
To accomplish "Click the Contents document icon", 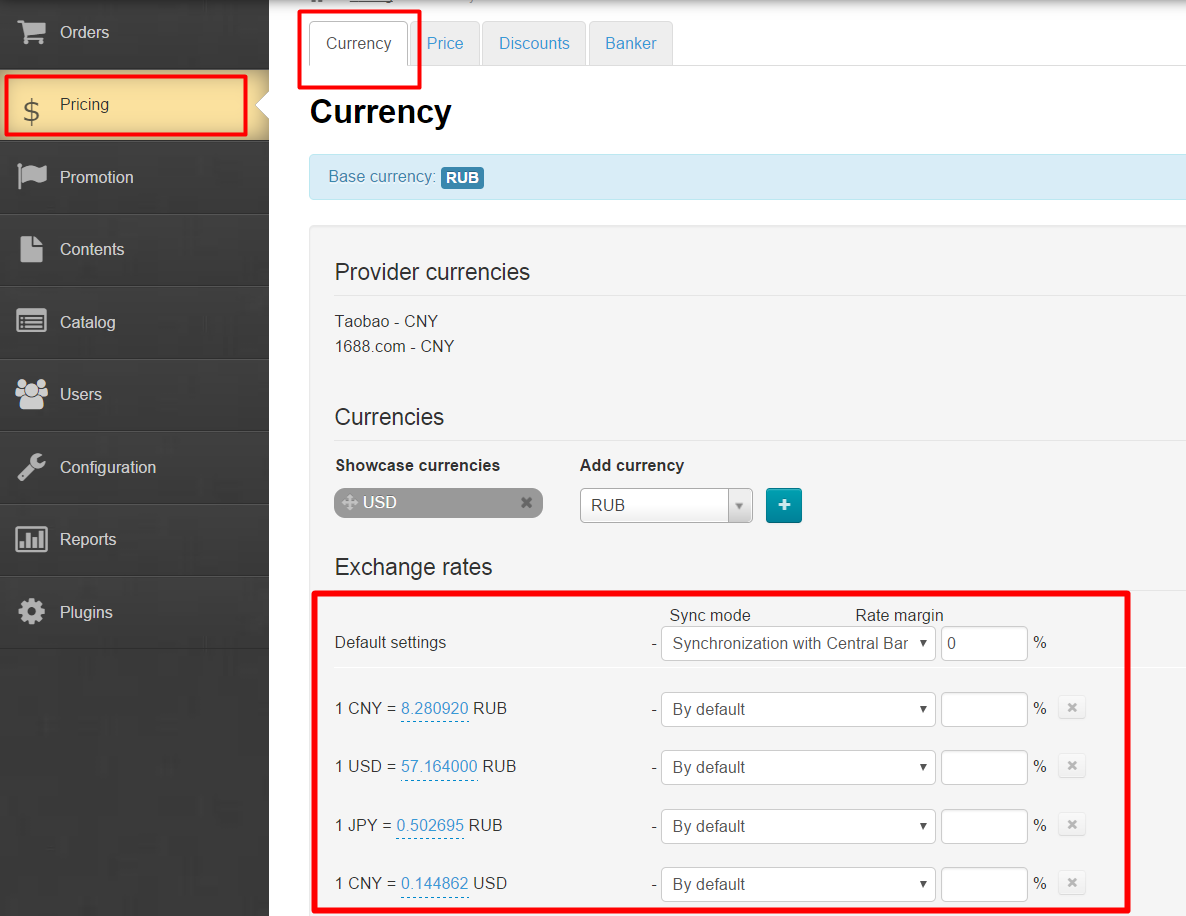I will tap(32, 249).
